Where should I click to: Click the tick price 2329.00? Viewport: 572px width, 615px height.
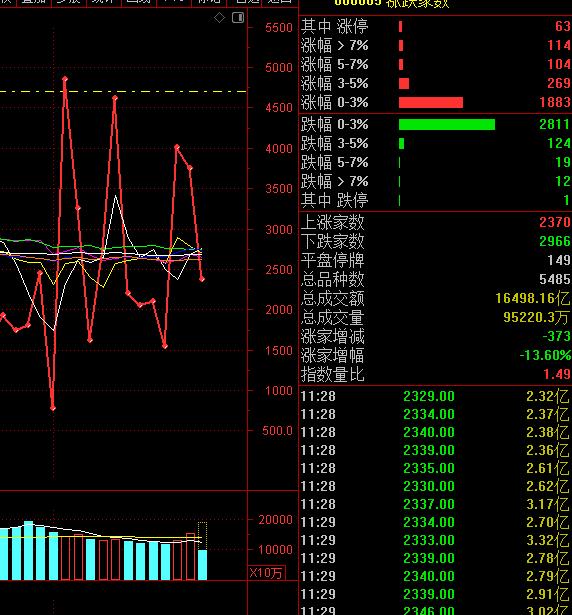429,396
